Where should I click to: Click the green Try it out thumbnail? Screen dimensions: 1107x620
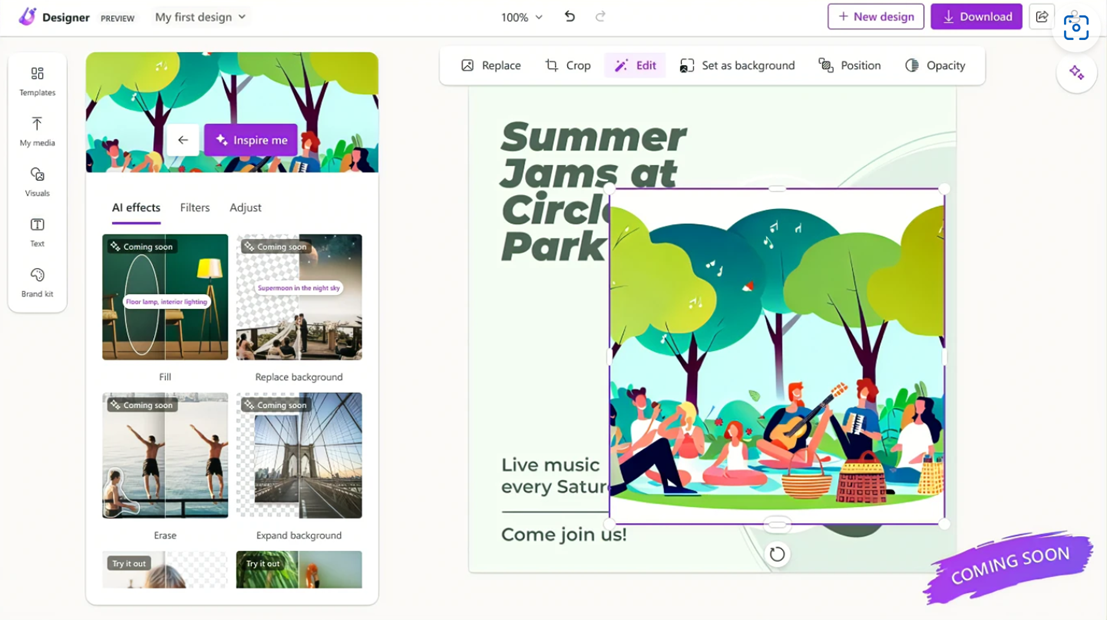coord(299,570)
